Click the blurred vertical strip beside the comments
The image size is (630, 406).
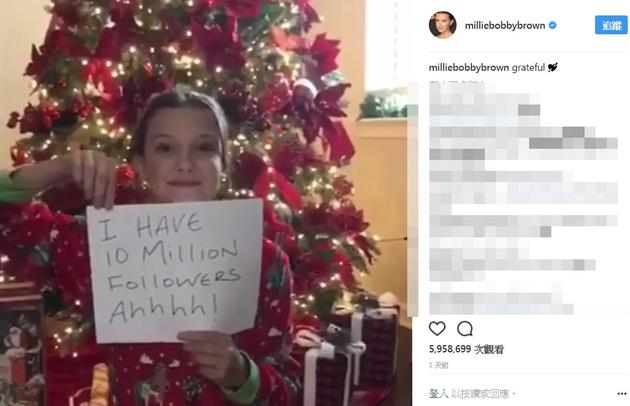[413, 199]
